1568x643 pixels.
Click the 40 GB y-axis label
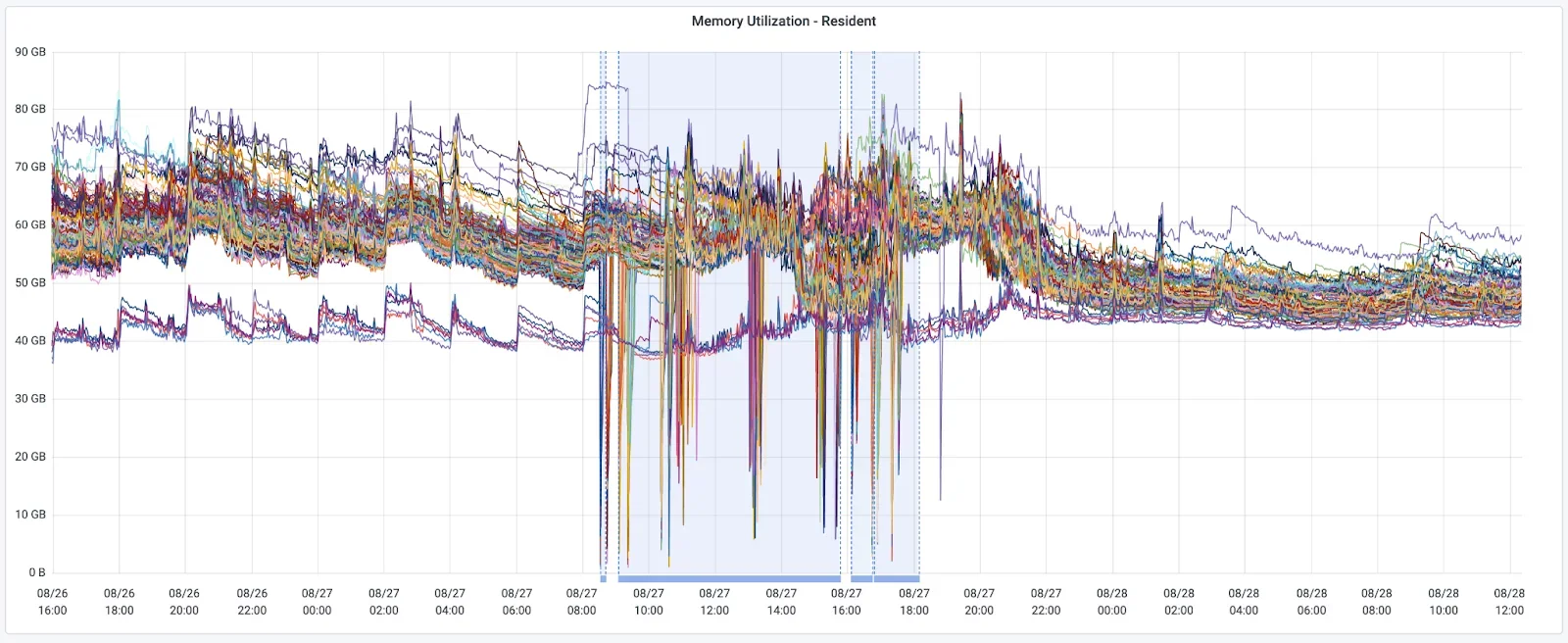30,341
